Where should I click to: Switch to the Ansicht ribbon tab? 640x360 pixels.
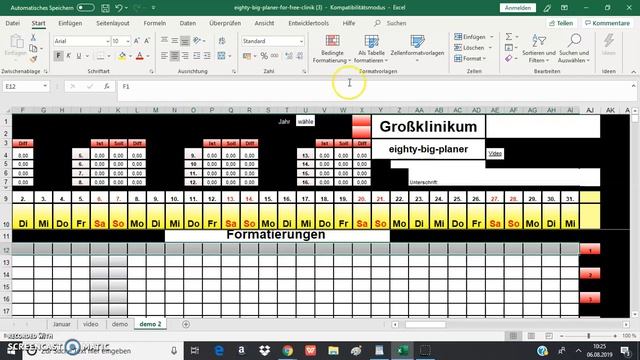(264, 23)
